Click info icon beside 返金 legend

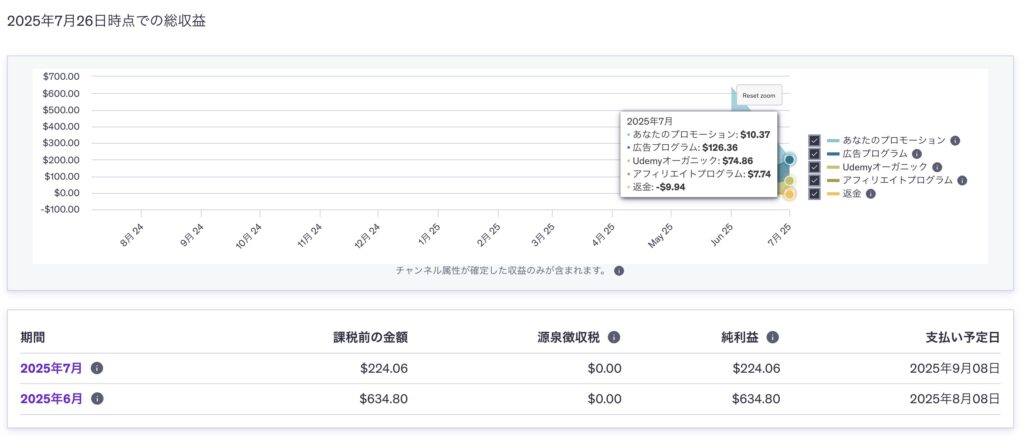tap(870, 193)
